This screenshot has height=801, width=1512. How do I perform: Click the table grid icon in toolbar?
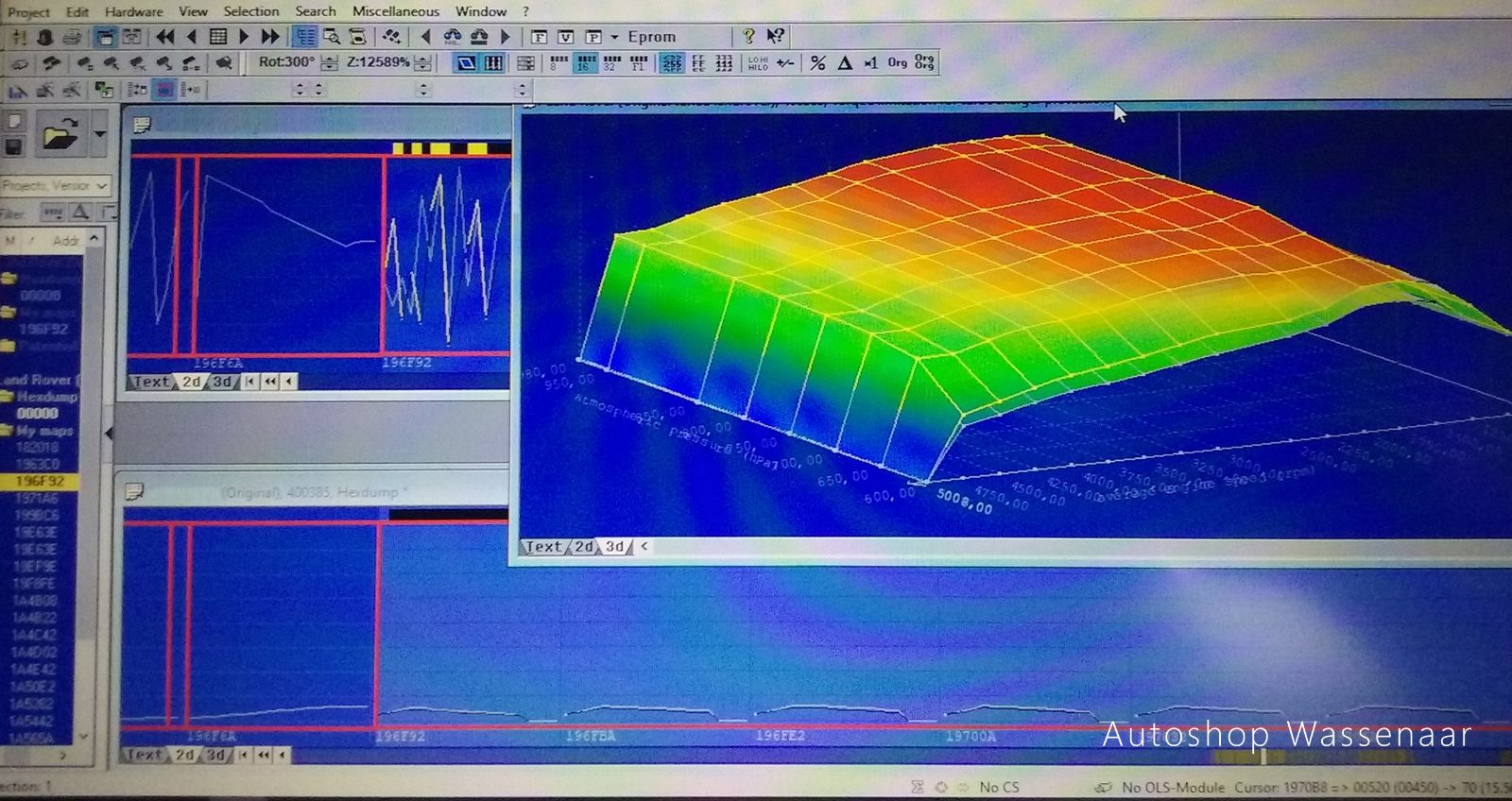pos(217,37)
